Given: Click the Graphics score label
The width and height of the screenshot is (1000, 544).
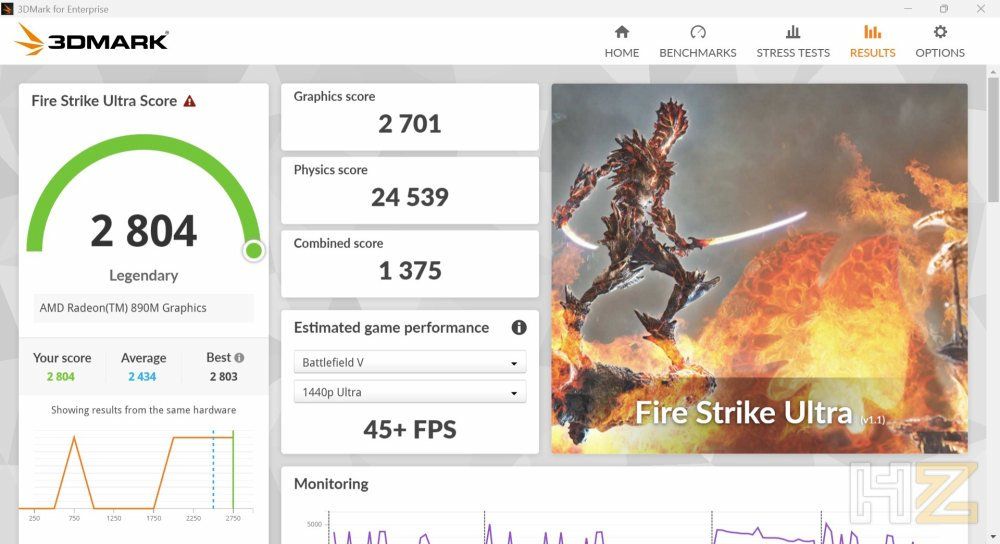Looking at the screenshot, I should 334,96.
